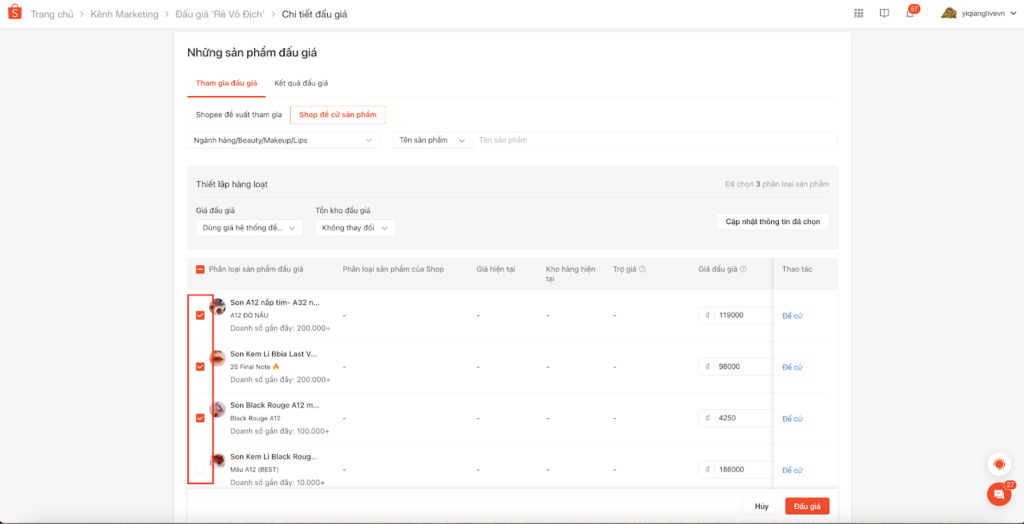
Task: Toggle the select-all checkbox in table header
Action: (200, 269)
